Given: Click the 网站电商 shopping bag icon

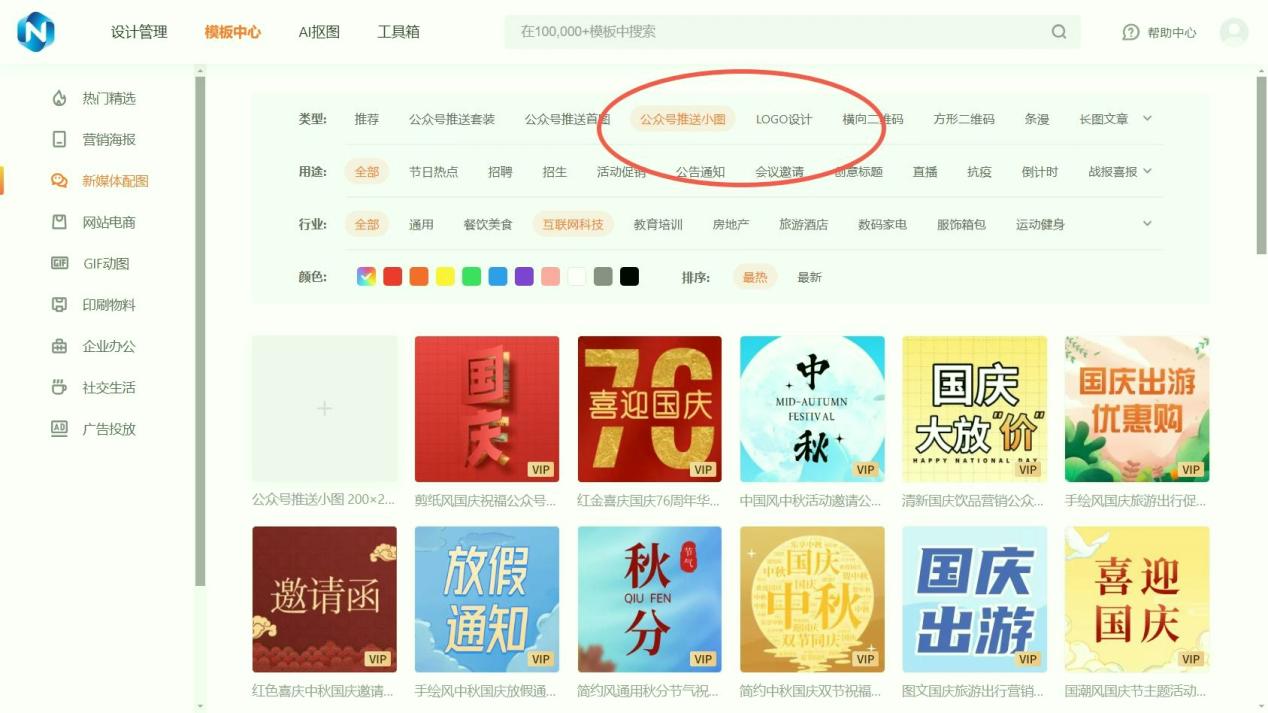Looking at the screenshot, I should tap(59, 222).
